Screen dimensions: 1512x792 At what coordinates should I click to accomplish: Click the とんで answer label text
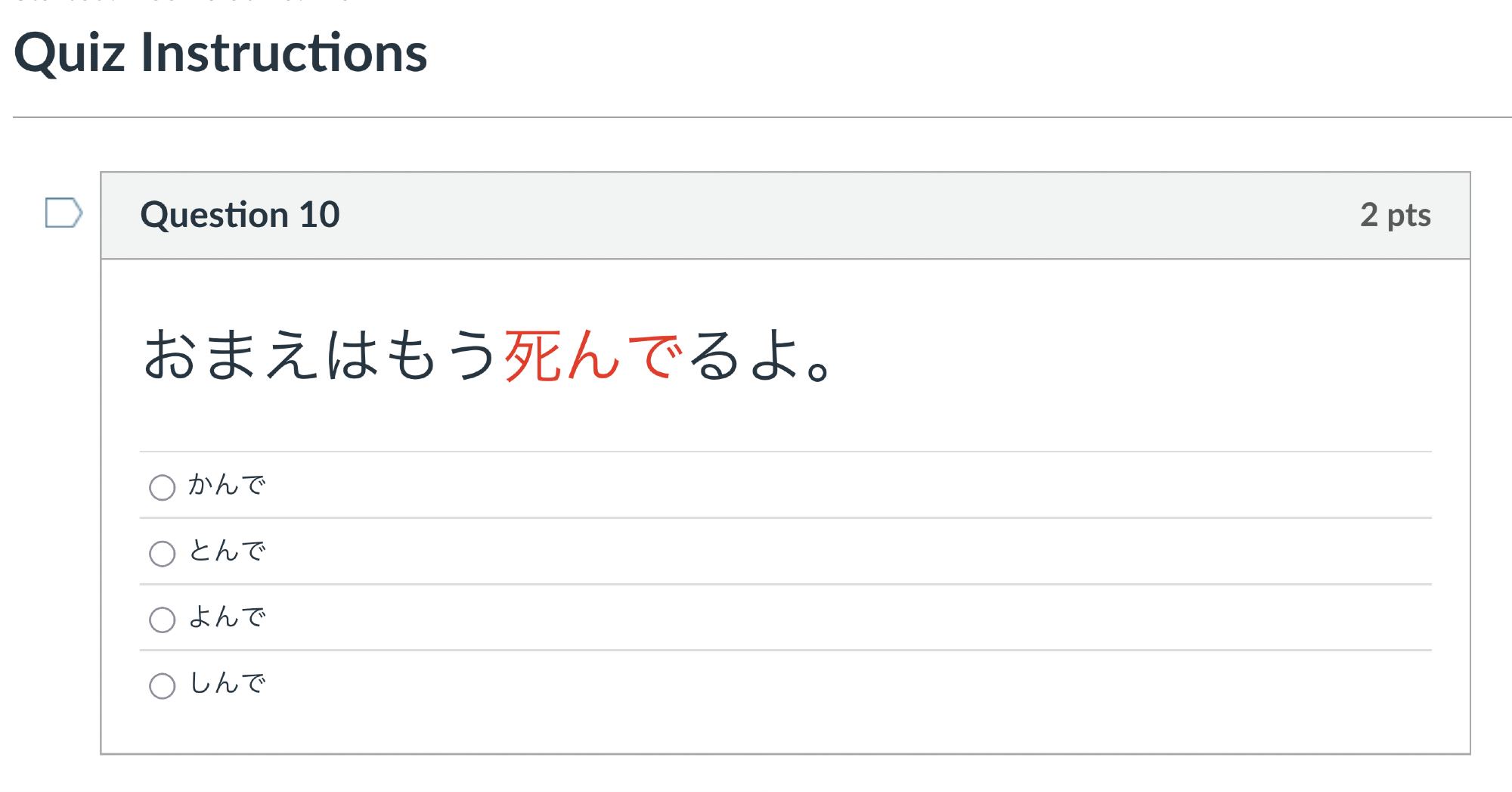227,551
